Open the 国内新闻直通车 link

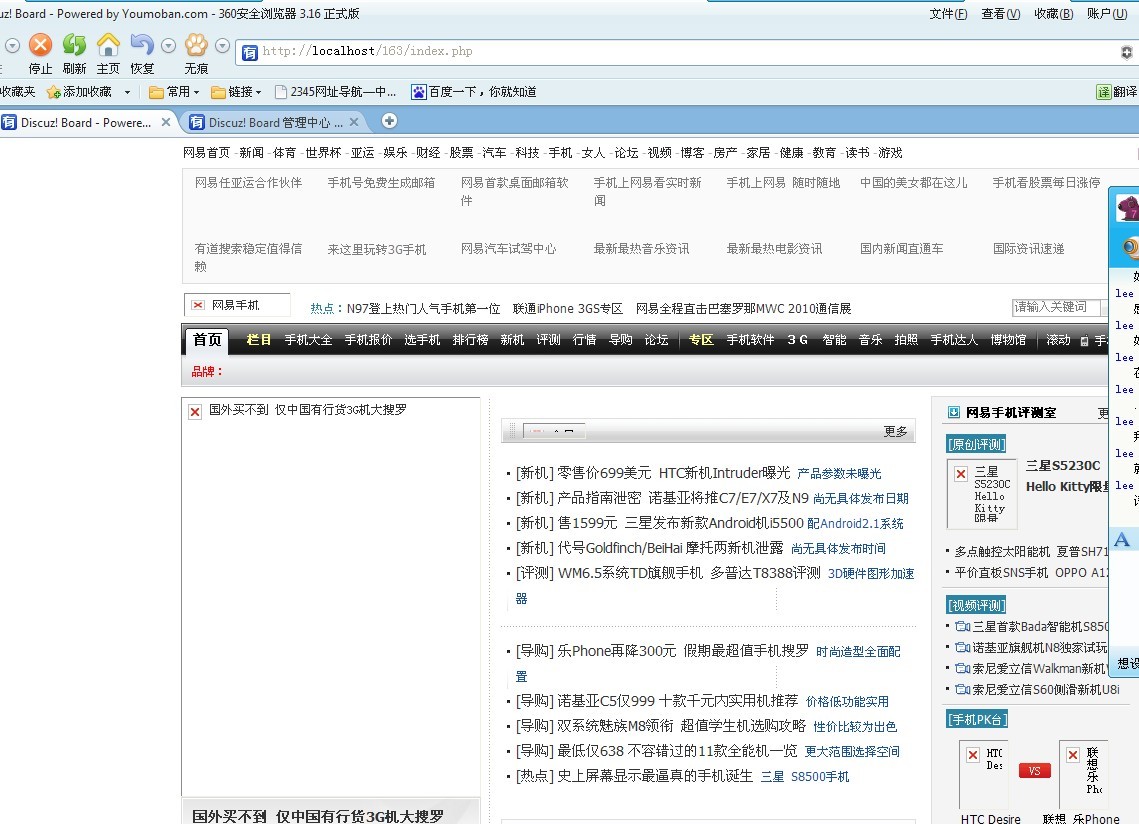pyautogui.click(x=901, y=249)
